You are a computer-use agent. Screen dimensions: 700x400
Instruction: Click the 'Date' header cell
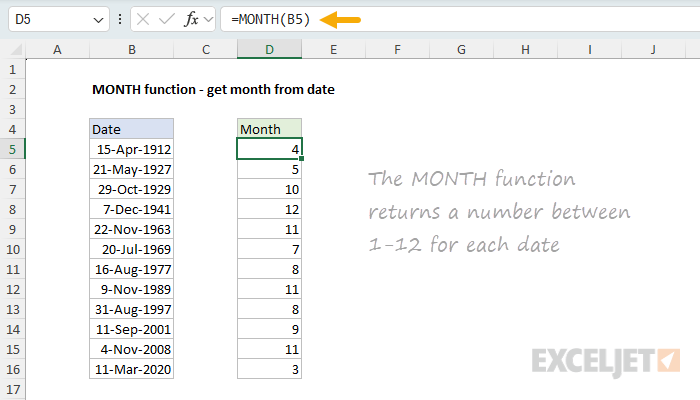[x=132, y=129]
